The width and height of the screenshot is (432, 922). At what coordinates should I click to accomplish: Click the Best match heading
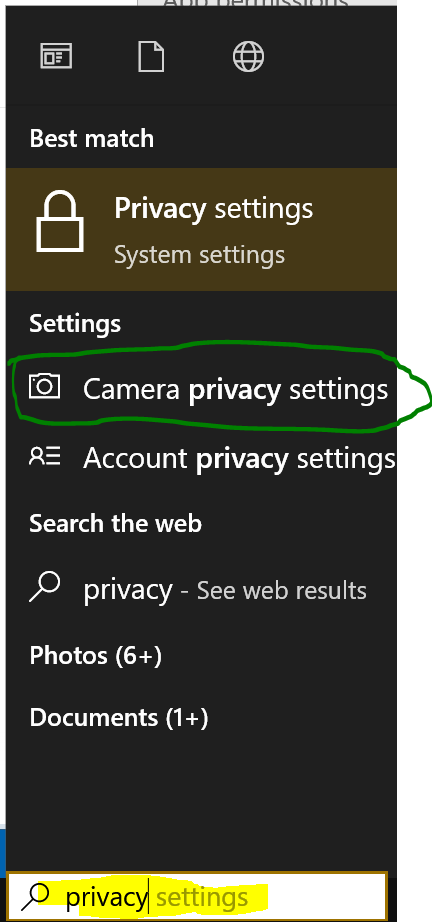(x=92, y=139)
